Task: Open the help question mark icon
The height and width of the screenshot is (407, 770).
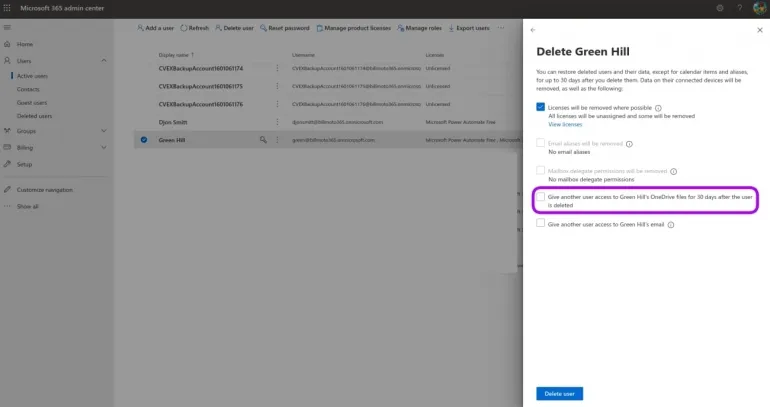Action: (x=739, y=8)
